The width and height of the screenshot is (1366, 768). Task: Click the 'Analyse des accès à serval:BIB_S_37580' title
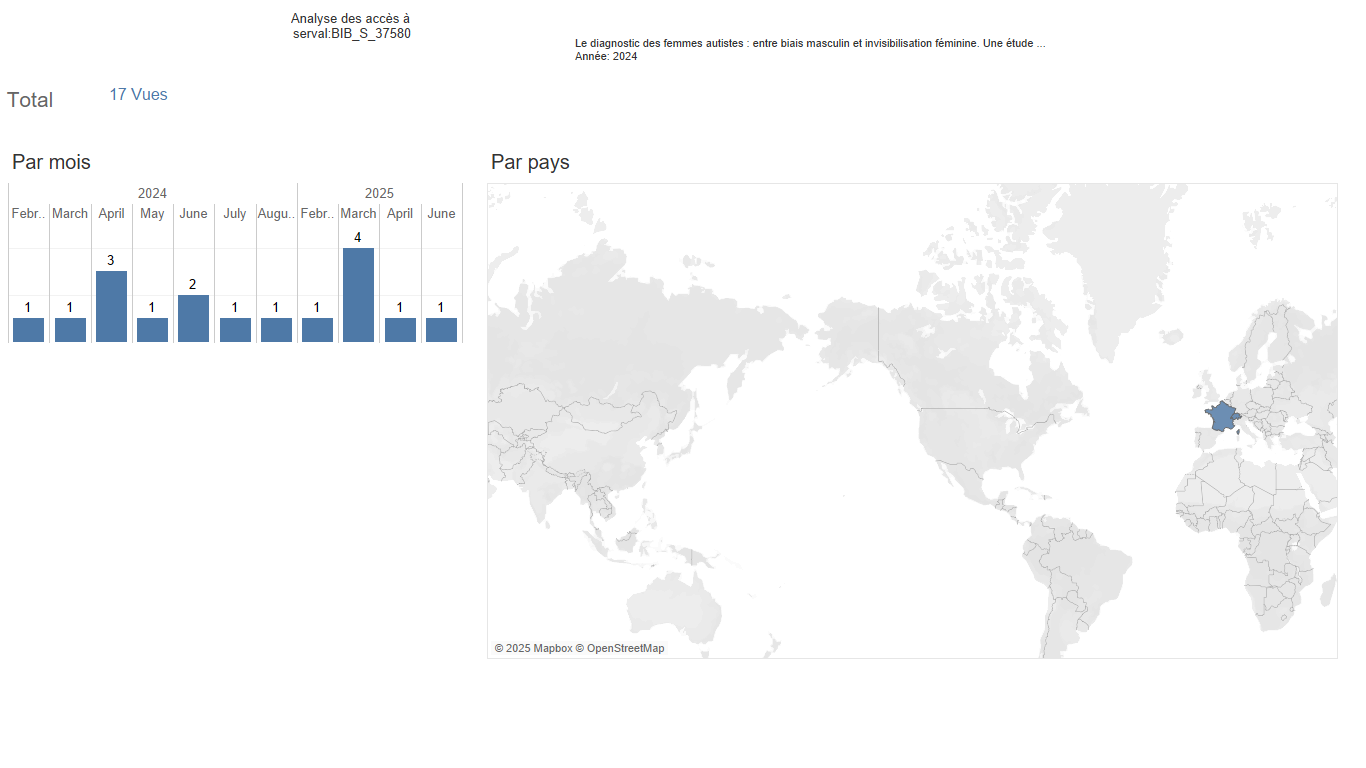click(351, 26)
